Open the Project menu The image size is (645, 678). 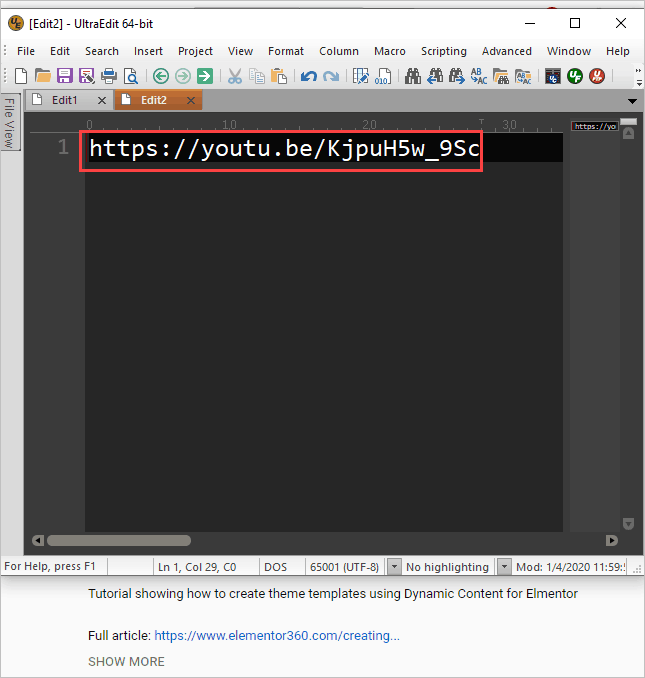tap(195, 51)
